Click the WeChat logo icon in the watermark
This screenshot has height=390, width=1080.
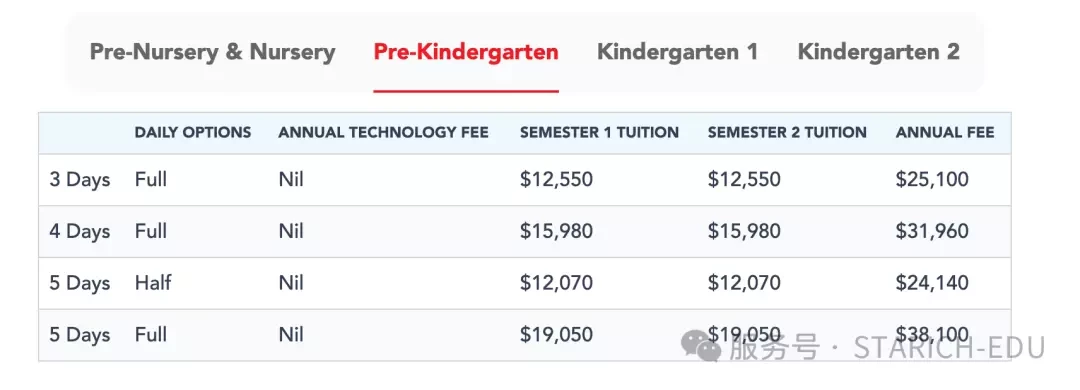pyautogui.click(x=702, y=347)
